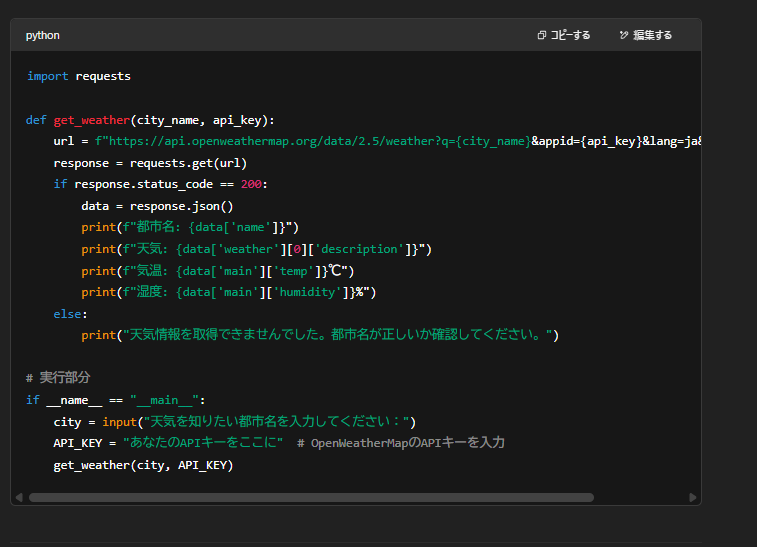The height and width of the screenshot is (547, 757).
Task: Click the pencil icon beside 編集する
Action: click(x=624, y=35)
